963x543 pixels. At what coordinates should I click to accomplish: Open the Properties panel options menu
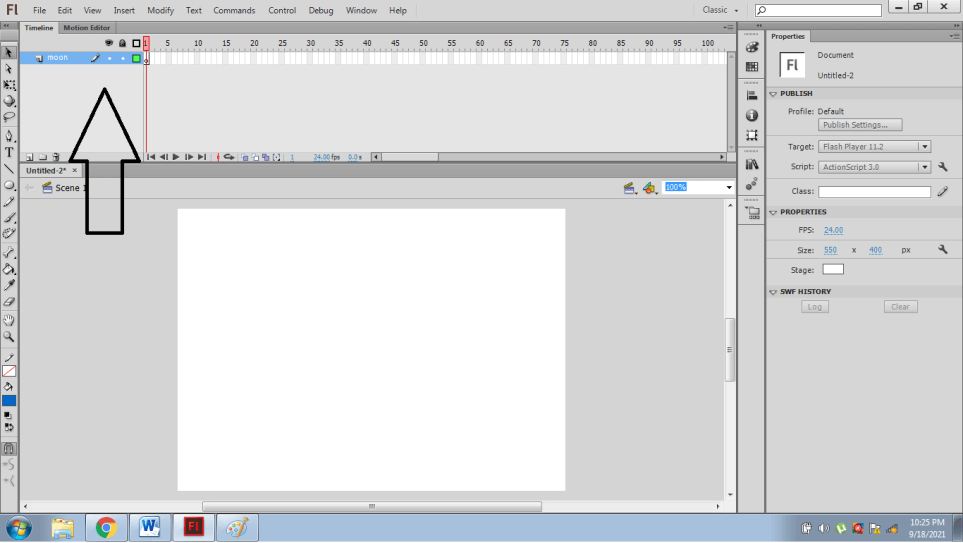click(x=954, y=36)
